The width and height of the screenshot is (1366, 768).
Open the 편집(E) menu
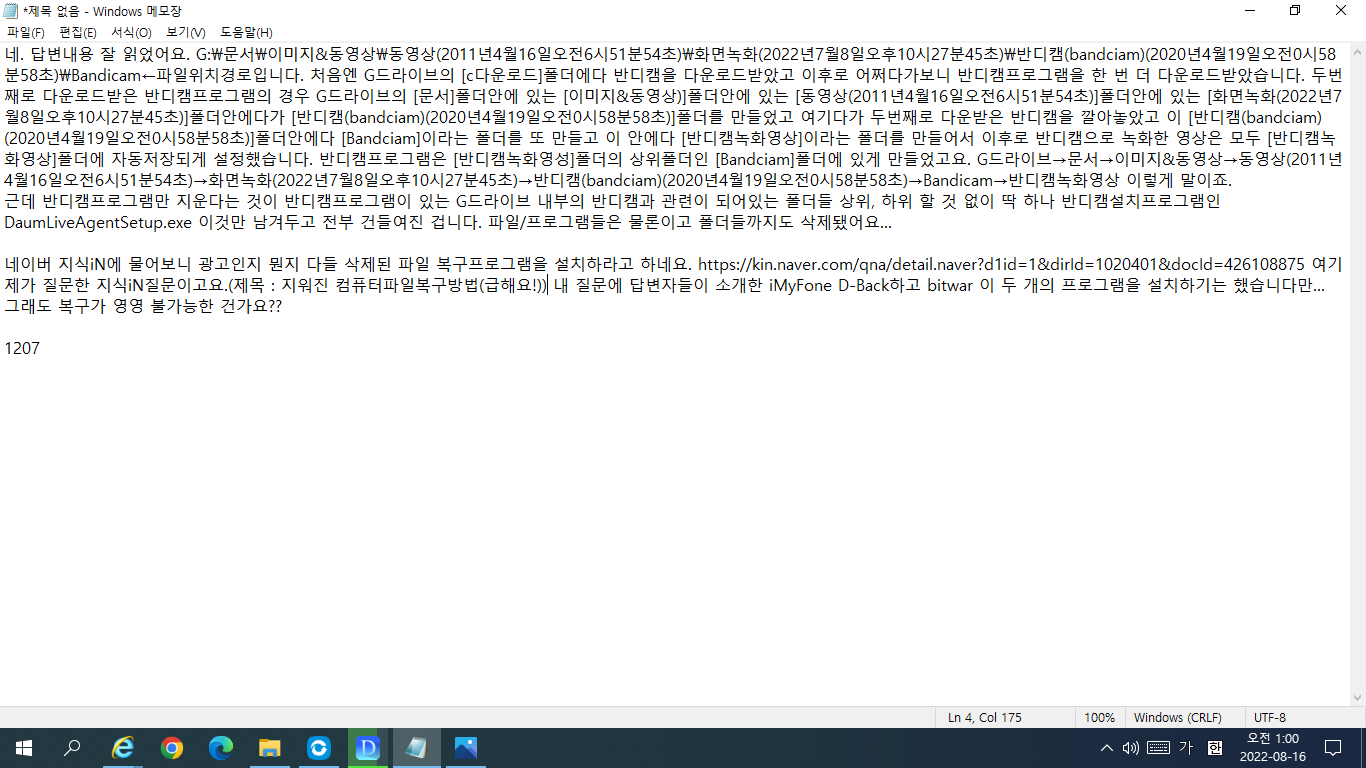tap(78, 33)
